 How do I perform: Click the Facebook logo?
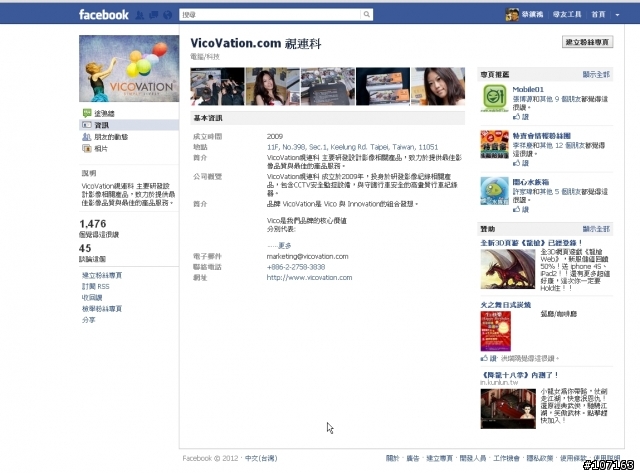tap(104, 15)
